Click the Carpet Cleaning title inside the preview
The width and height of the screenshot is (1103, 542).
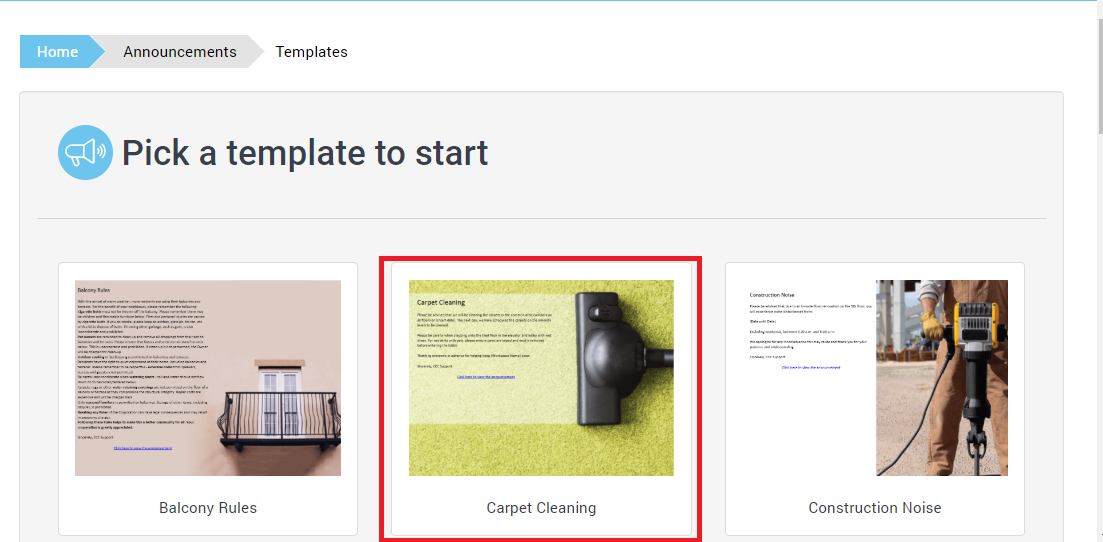[x=441, y=302]
